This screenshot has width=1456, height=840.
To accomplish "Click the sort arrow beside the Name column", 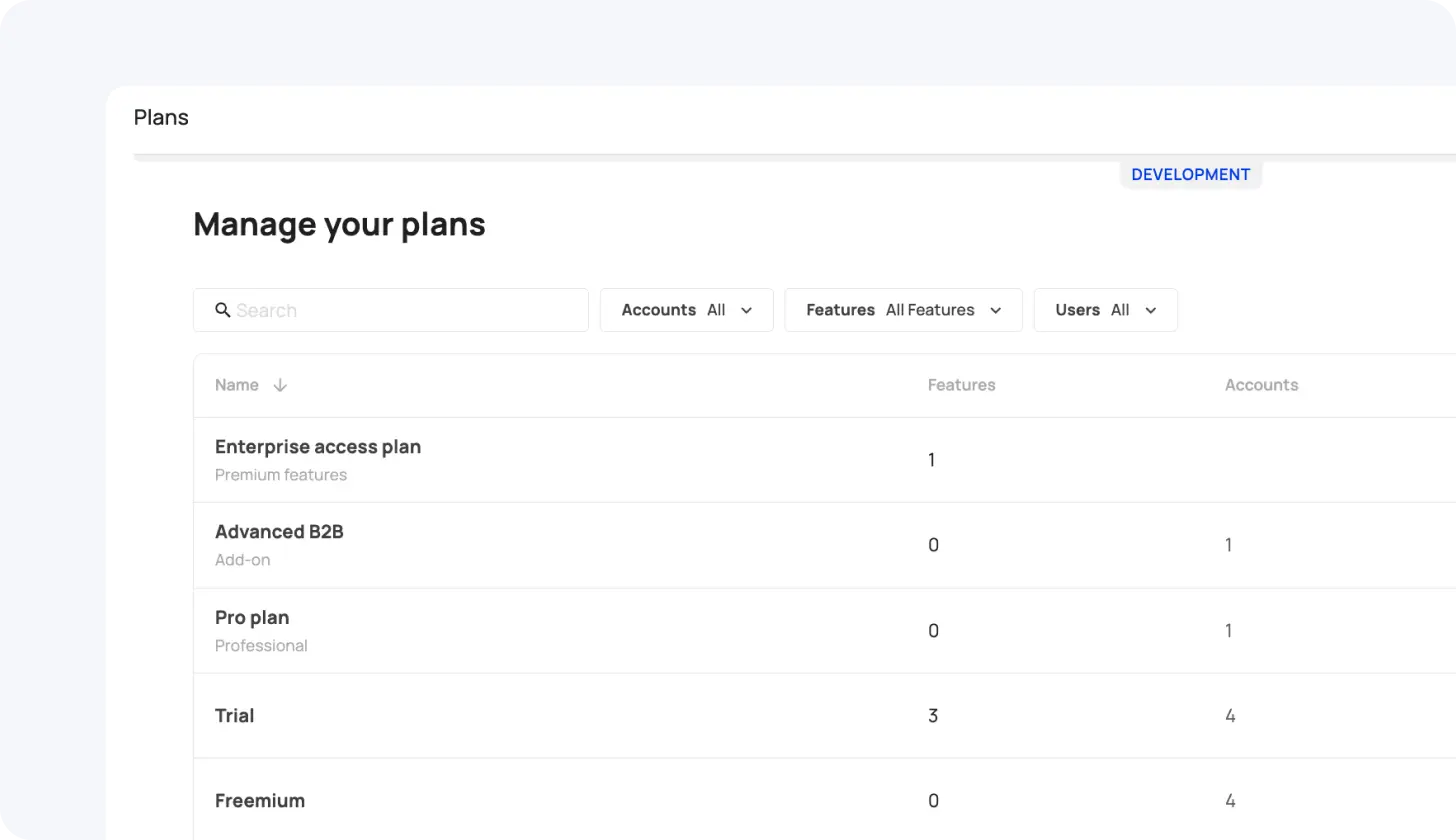I will coord(280,385).
